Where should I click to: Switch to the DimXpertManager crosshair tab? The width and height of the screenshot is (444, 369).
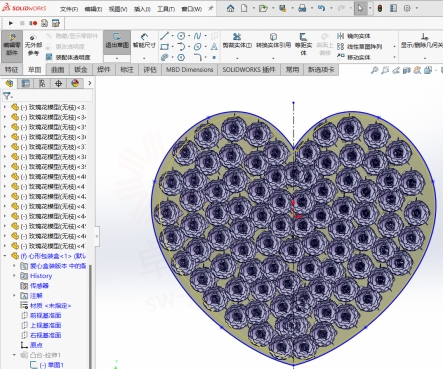pos(58,83)
